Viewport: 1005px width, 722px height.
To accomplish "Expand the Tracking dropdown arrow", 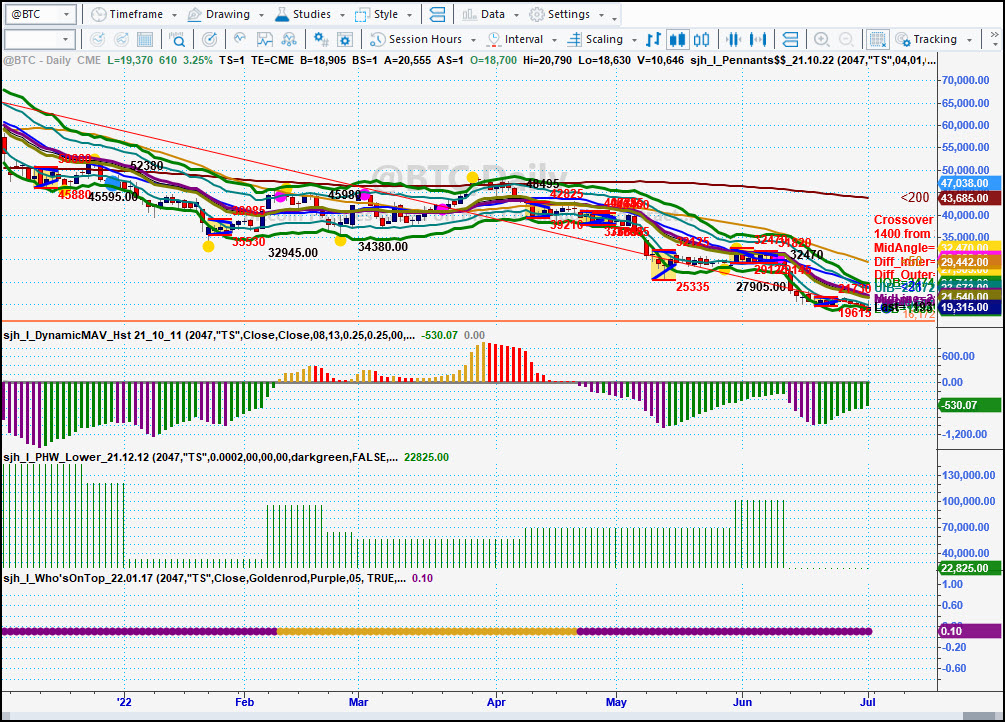I will [970, 40].
